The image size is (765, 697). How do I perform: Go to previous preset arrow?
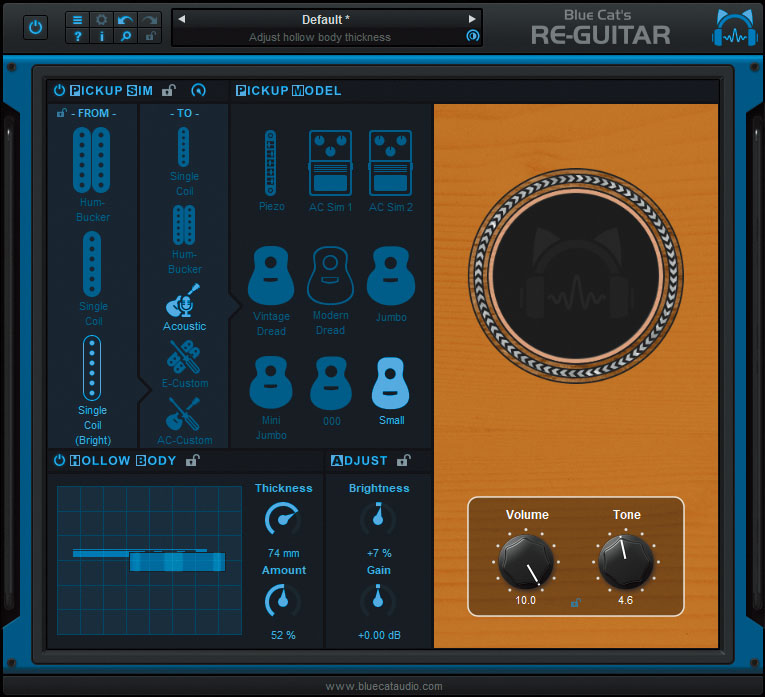181,19
